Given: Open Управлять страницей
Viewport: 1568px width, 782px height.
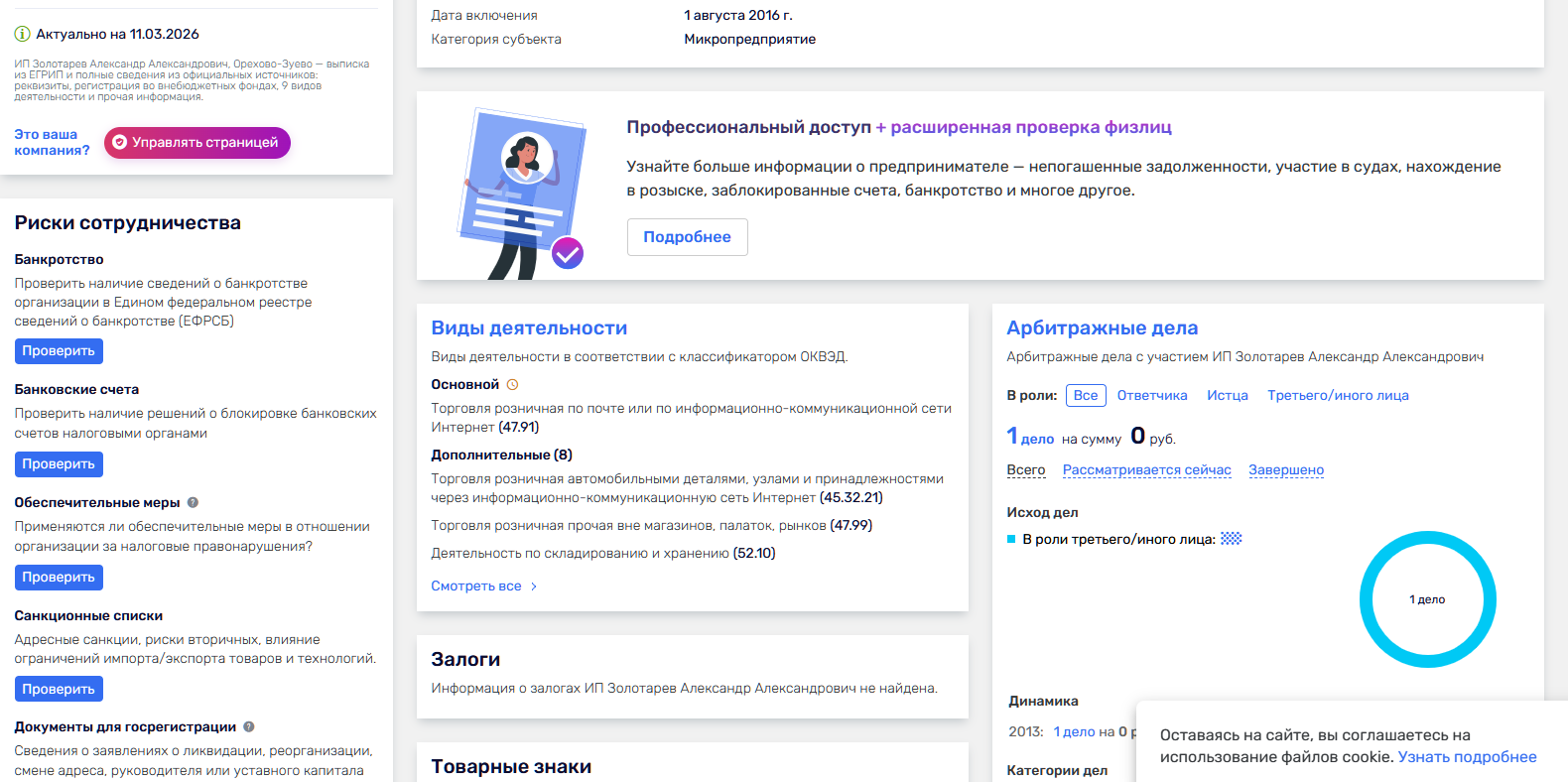Looking at the screenshot, I should (x=197, y=143).
